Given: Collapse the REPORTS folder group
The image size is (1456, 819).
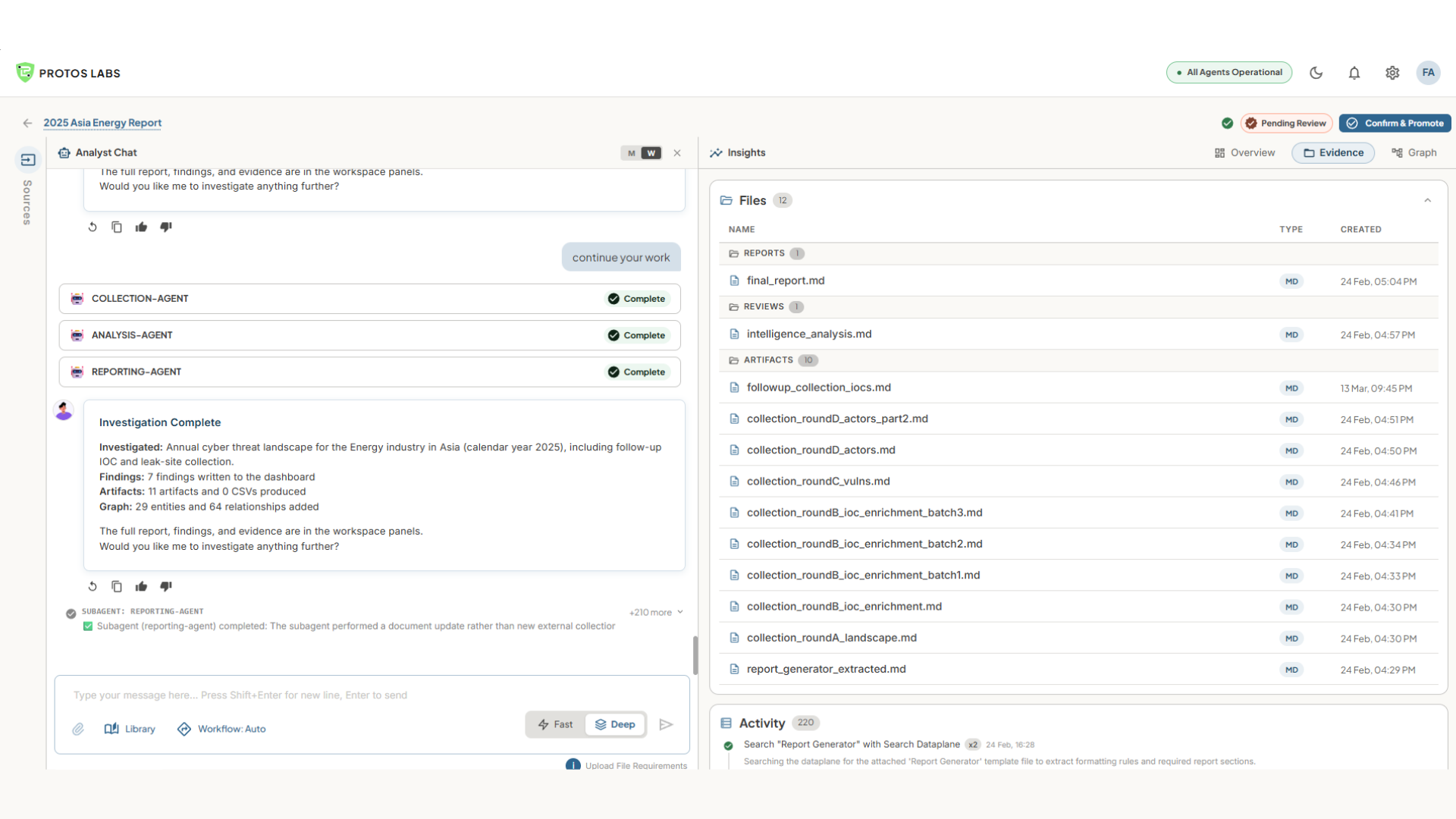Looking at the screenshot, I should coord(1078,253).
